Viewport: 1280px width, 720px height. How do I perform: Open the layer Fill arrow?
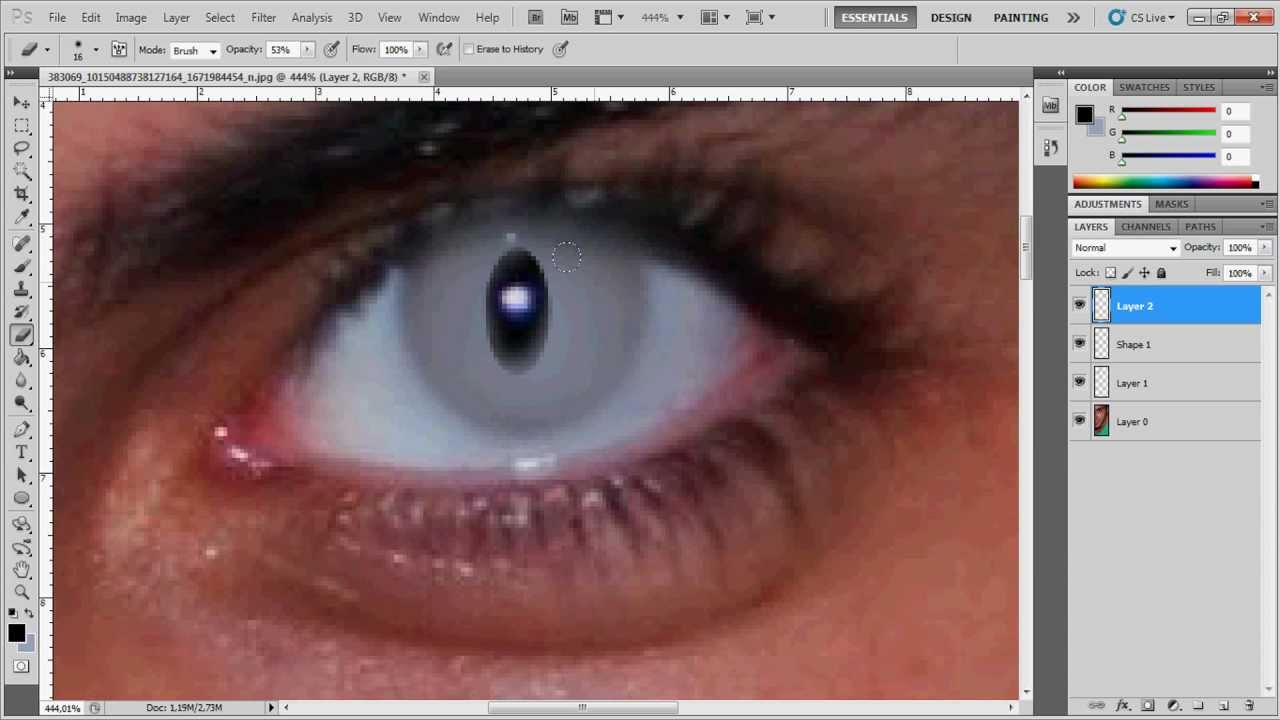tap(1265, 273)
